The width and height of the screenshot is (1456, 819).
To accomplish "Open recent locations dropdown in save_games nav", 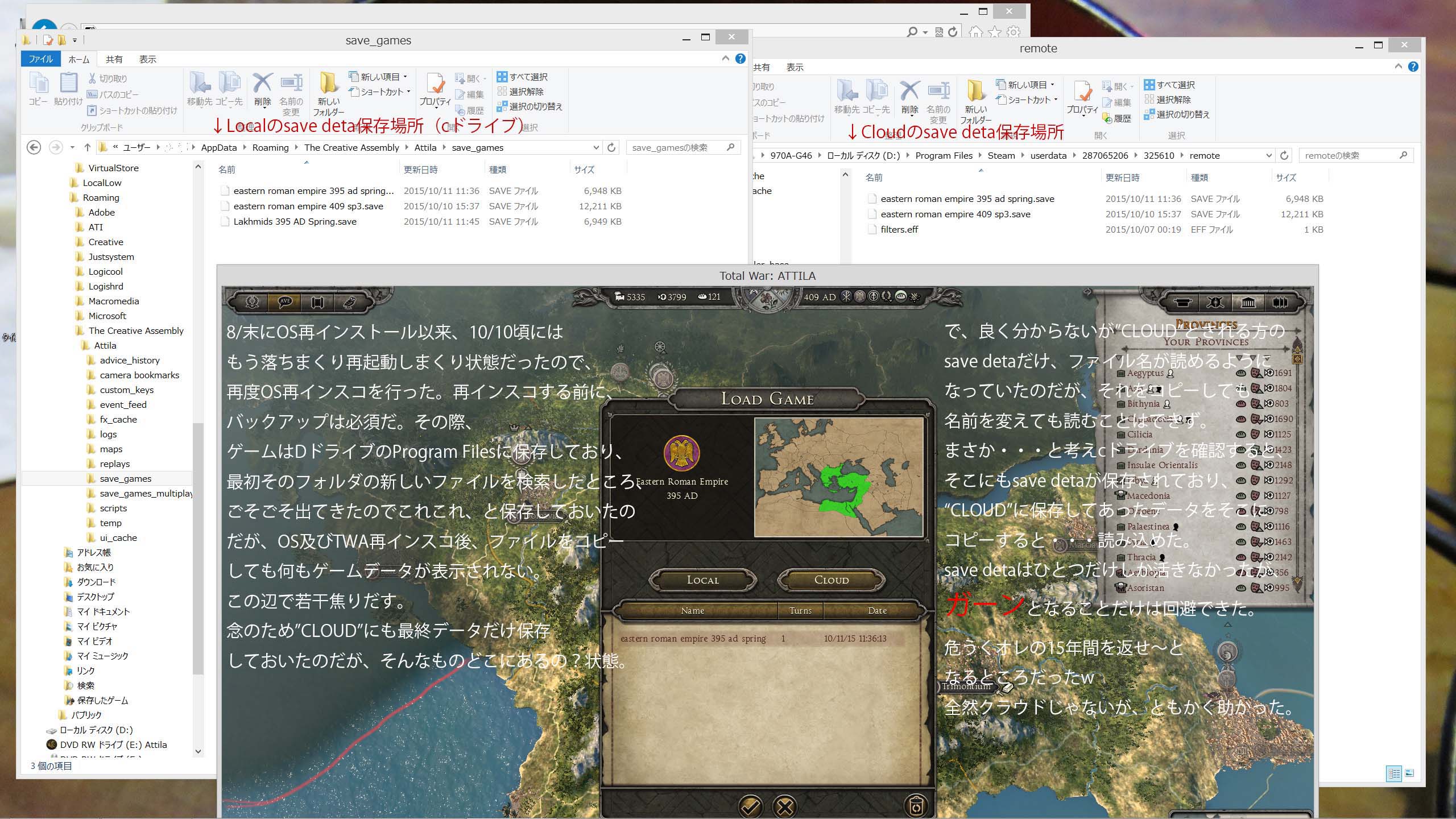I will (x=72, y=147).
